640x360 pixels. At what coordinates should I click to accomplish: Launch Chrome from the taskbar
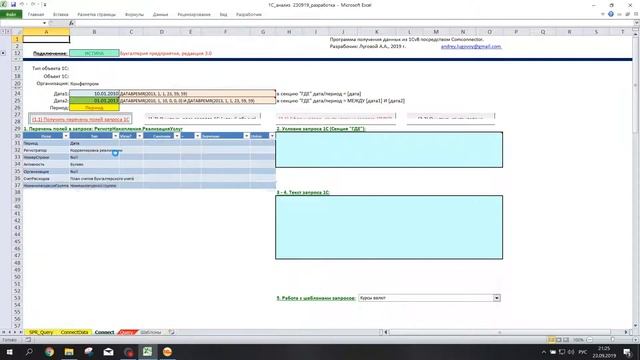tap(49, 352)
